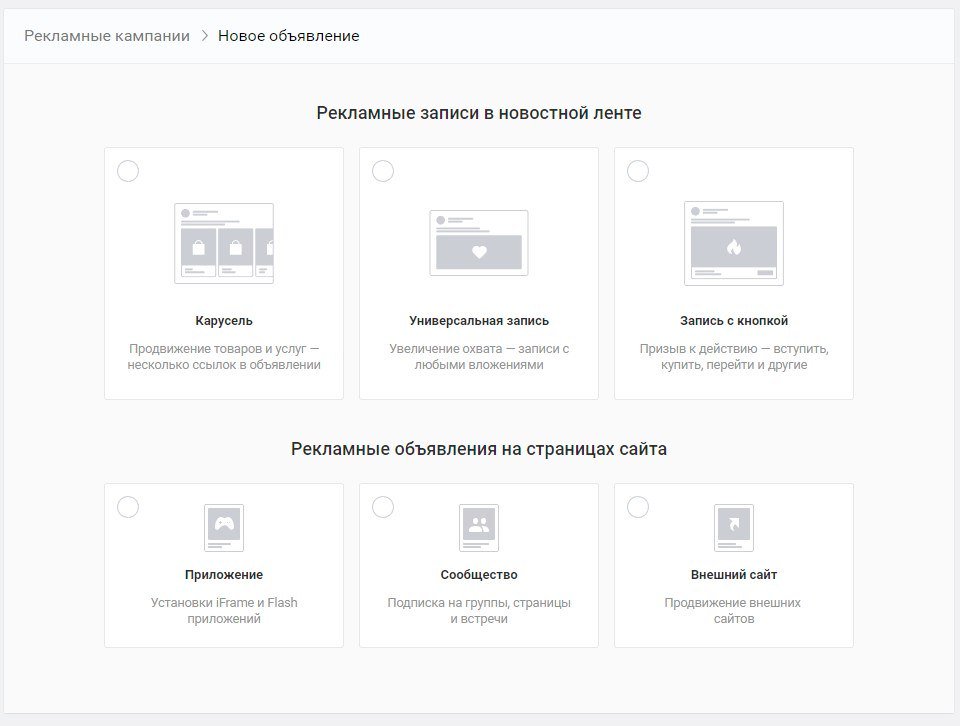Click the breadcrumb chevron separator

(x=204, y=36)
